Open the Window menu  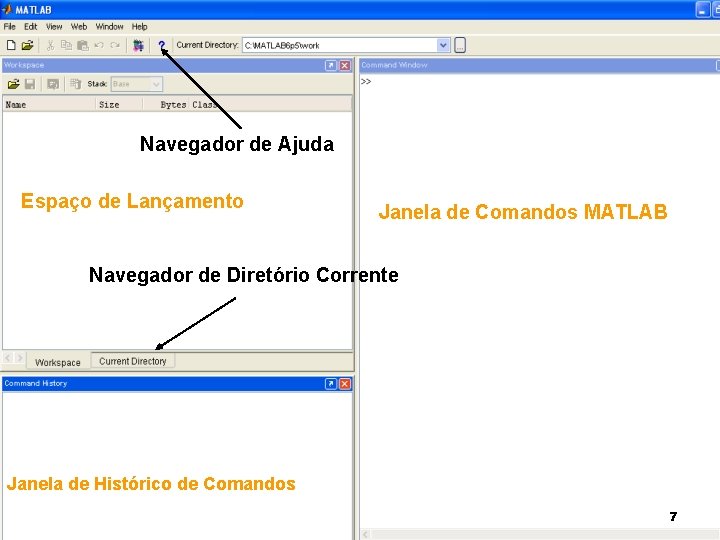pos(109,27)
